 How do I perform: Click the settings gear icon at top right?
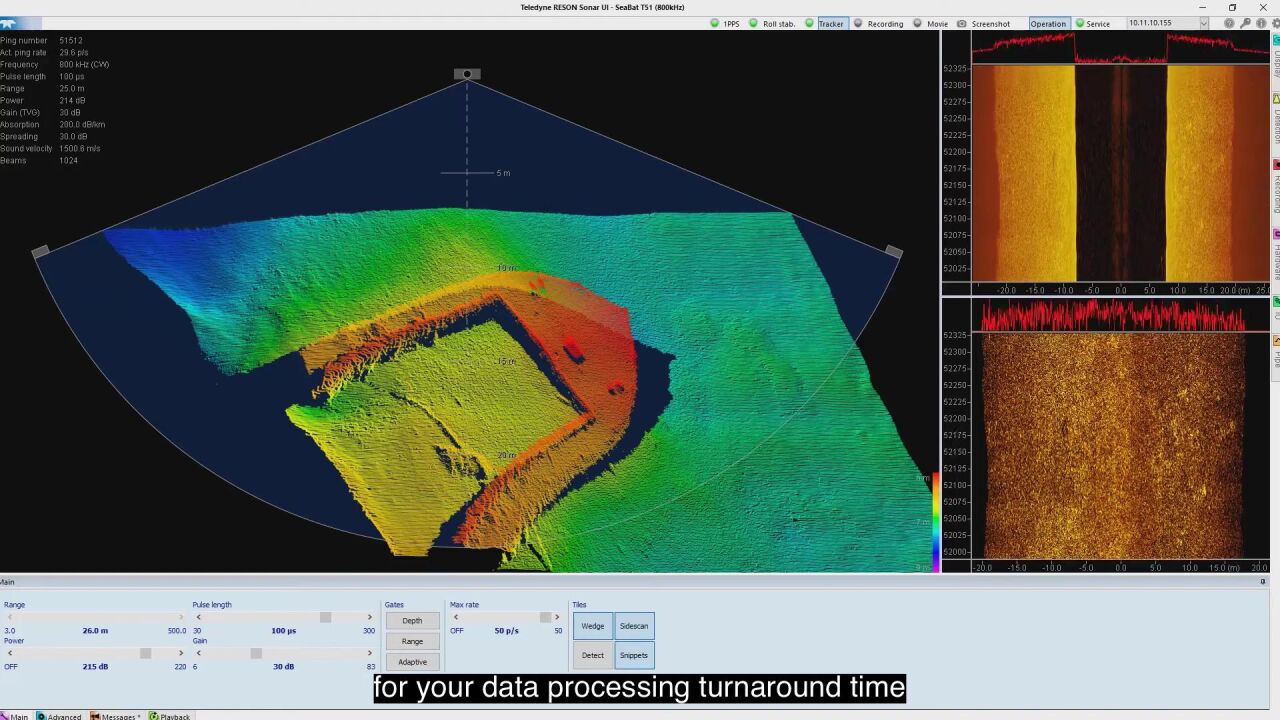click(x=1274, y=23)
